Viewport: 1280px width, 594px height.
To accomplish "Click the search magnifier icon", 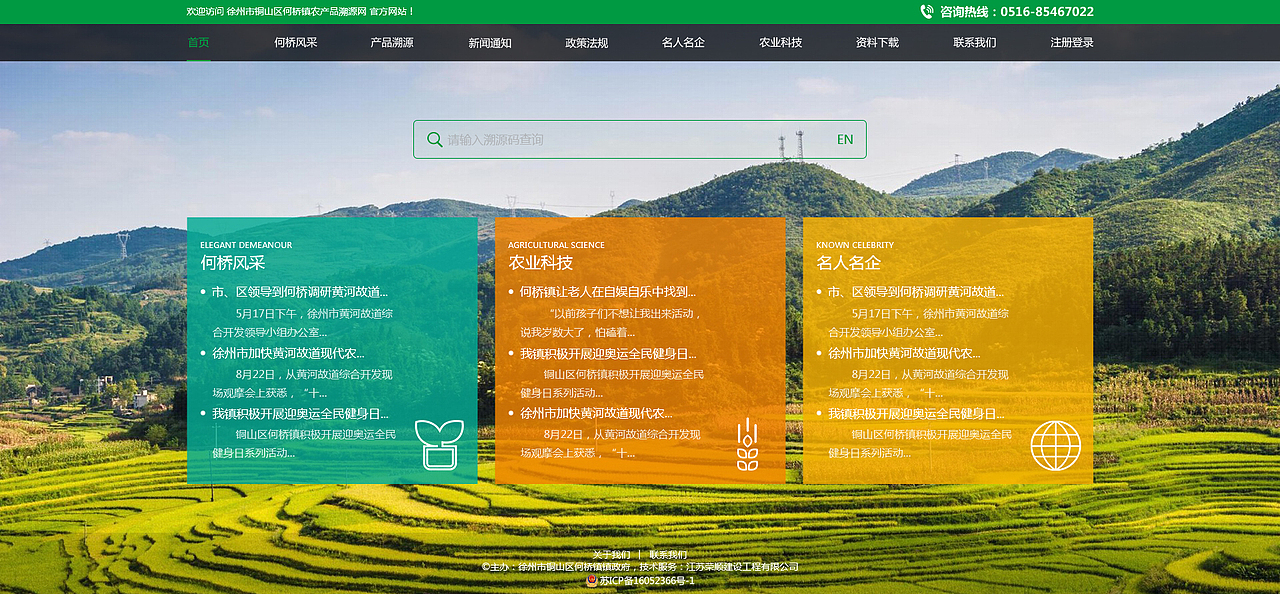I will [x=434, y=139].
